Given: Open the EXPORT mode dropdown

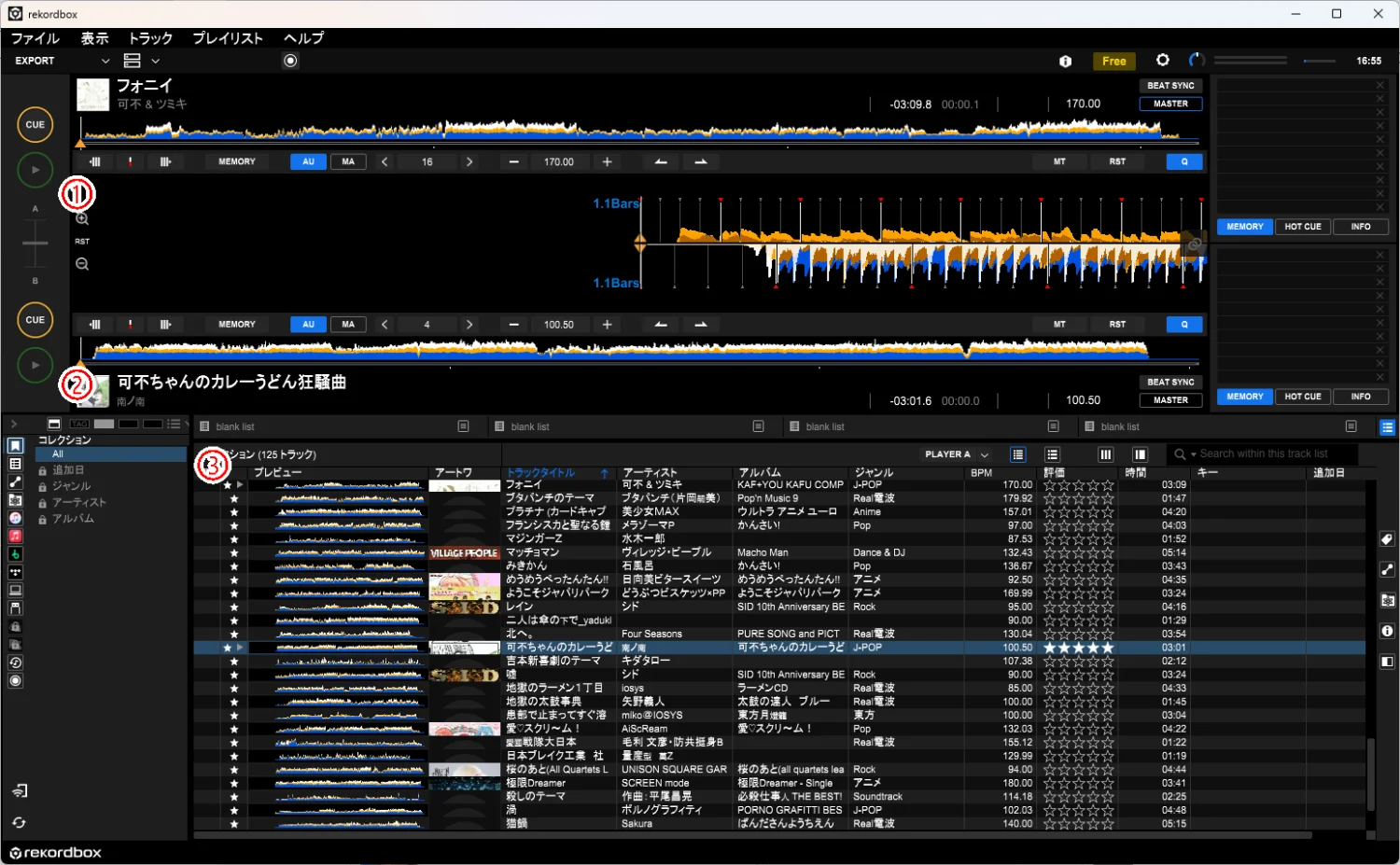Looking at the screenshot, I should [x=62, y=61].
